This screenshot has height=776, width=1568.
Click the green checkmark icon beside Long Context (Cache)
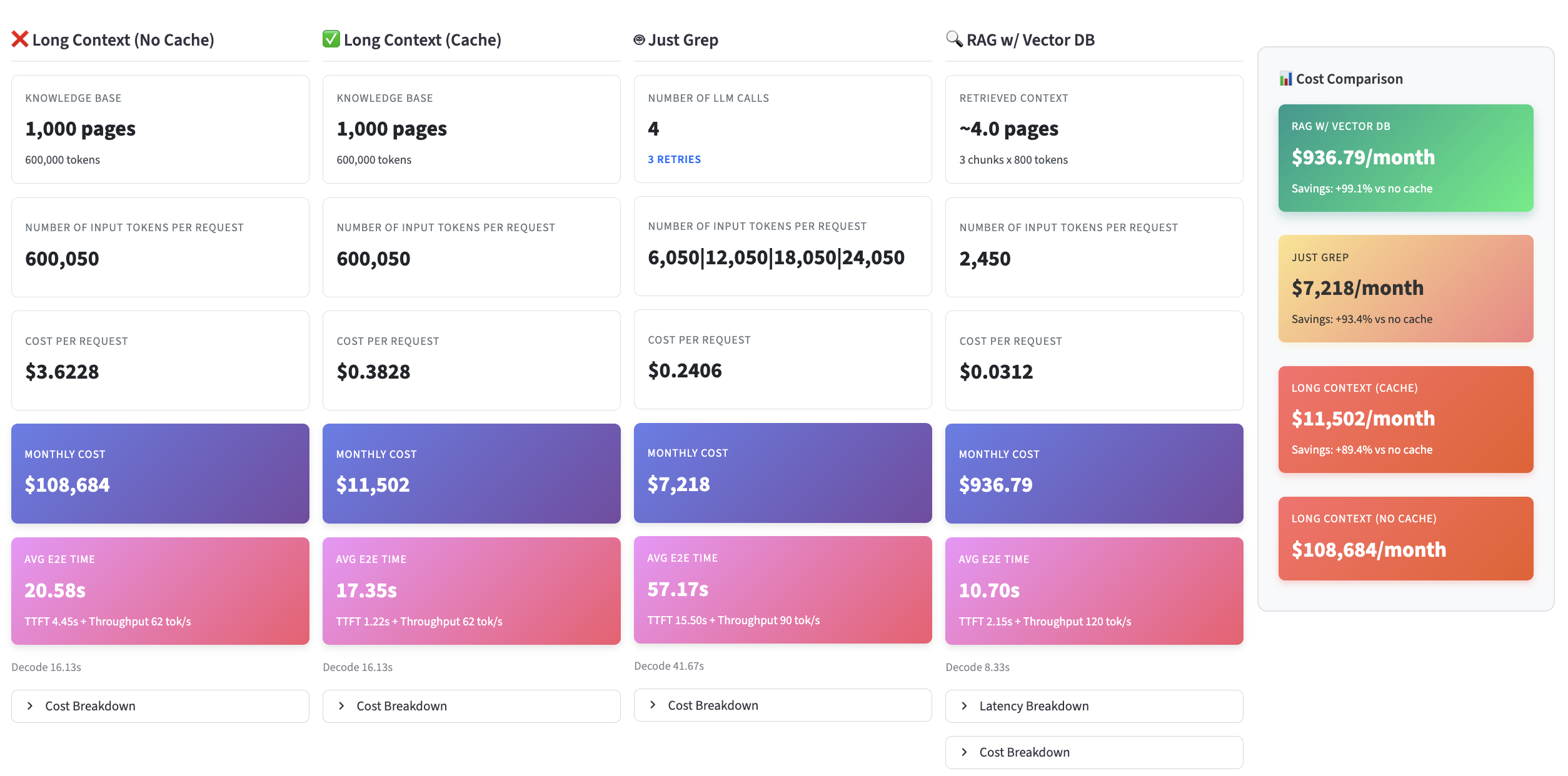pyautogui.click(x=331, y=39)
